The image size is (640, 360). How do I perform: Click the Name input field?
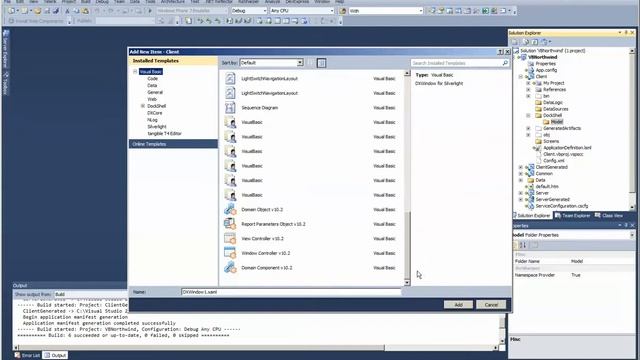pos(291,292)
